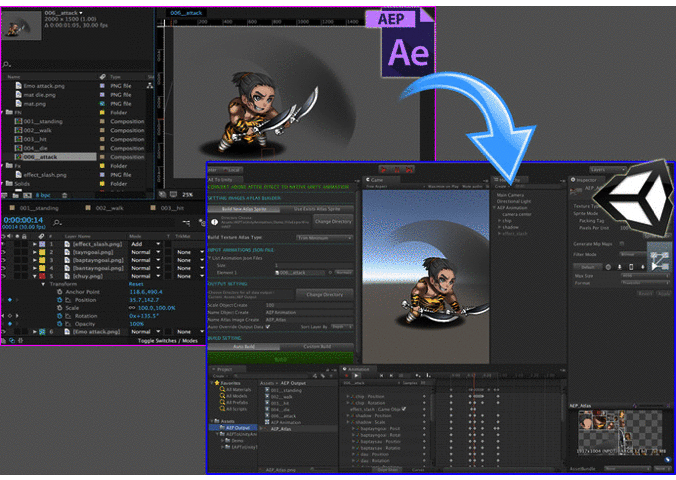Go to previous keyframe in Animation window
This screenshot has height=480, width=676.
[x=381, y=376]
